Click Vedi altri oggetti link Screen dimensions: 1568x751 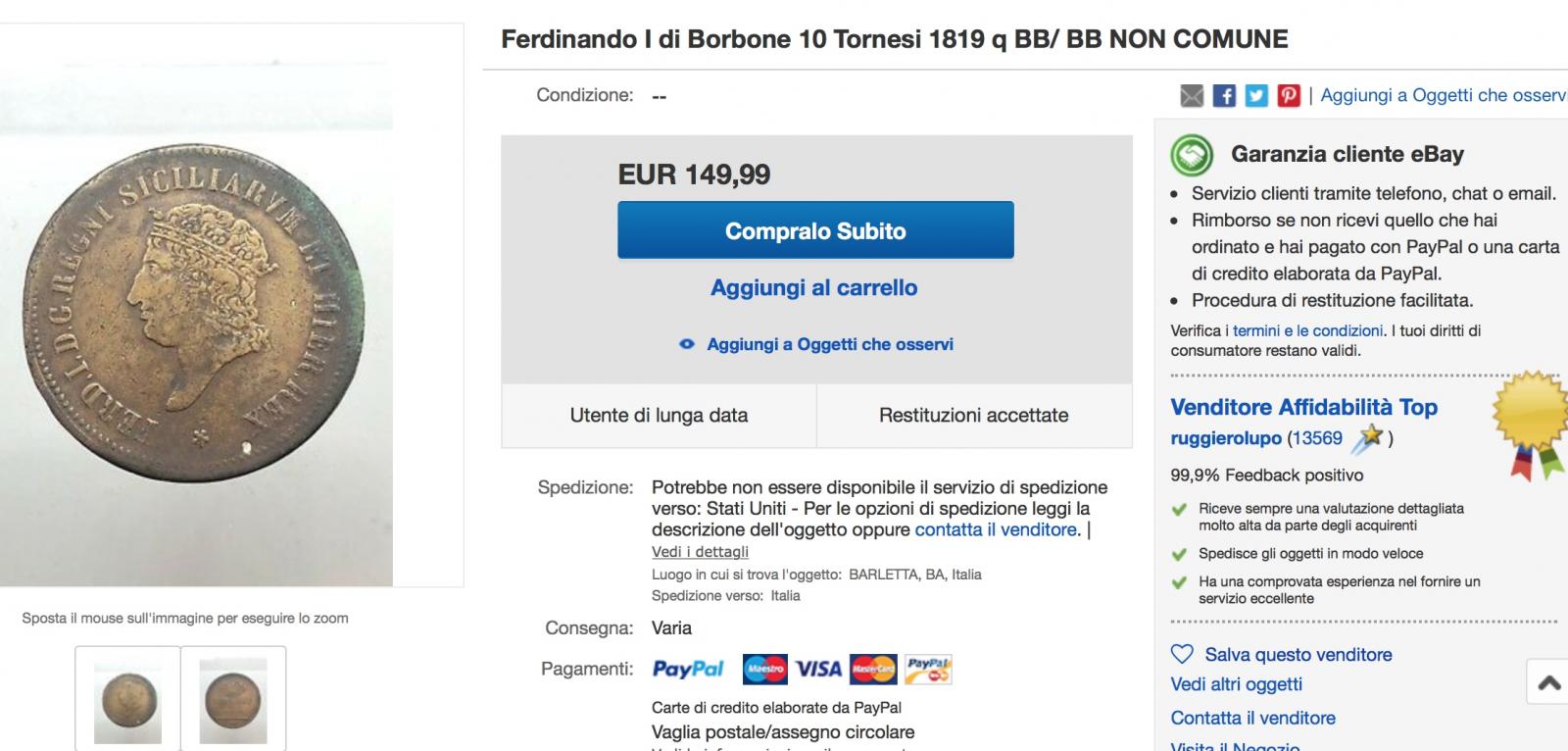click(1236, 684)
